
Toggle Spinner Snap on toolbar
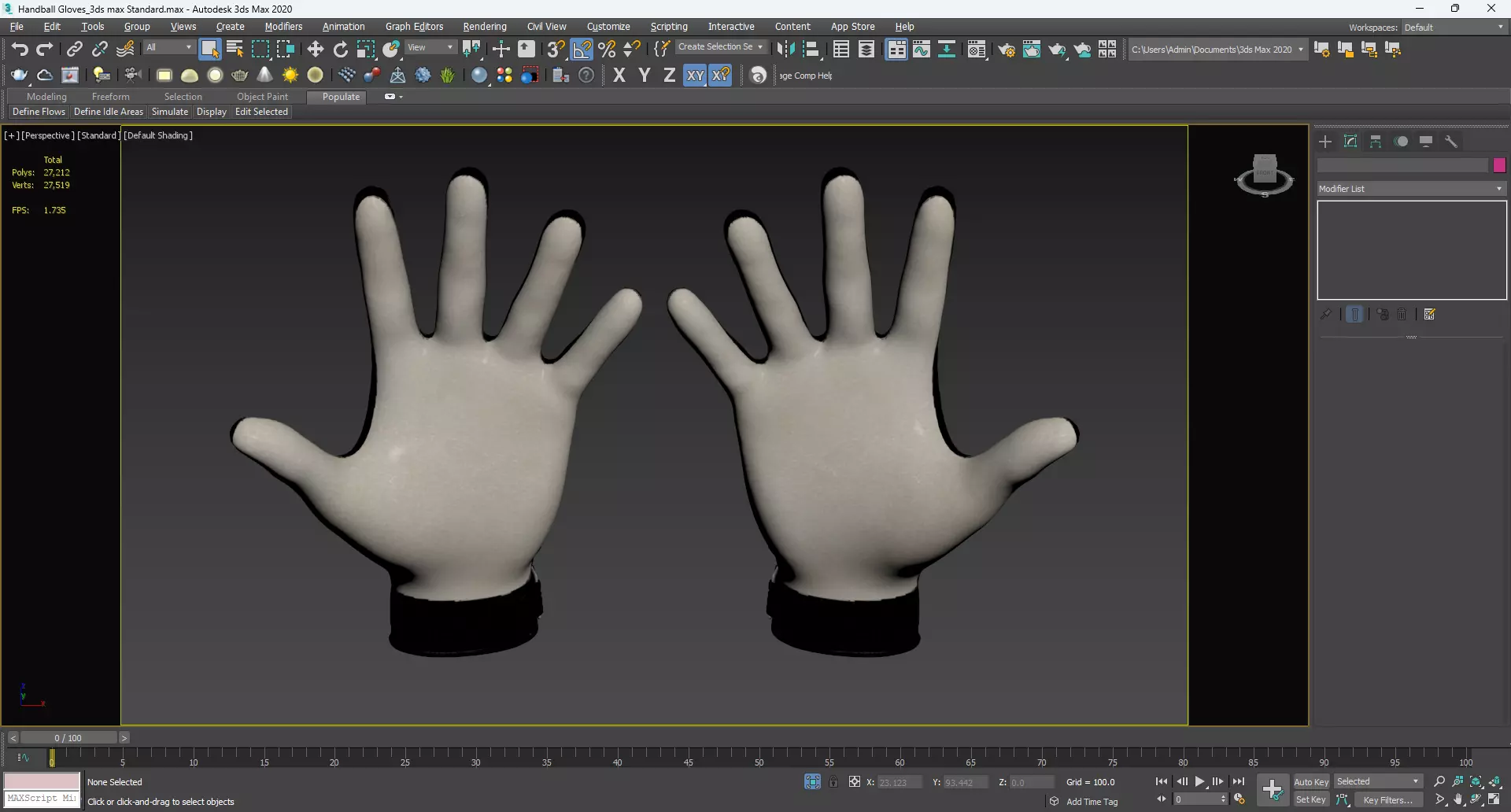tap(632, 49)
